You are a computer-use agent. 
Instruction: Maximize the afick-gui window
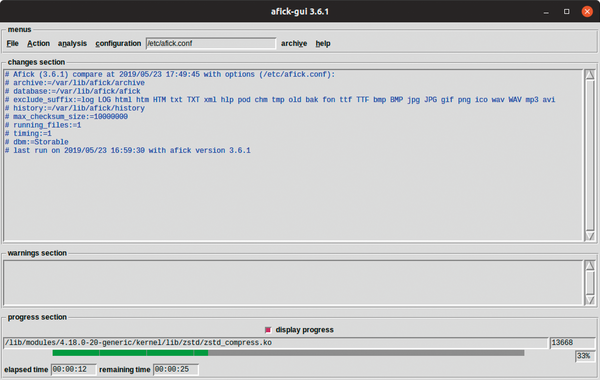point(567,11)
